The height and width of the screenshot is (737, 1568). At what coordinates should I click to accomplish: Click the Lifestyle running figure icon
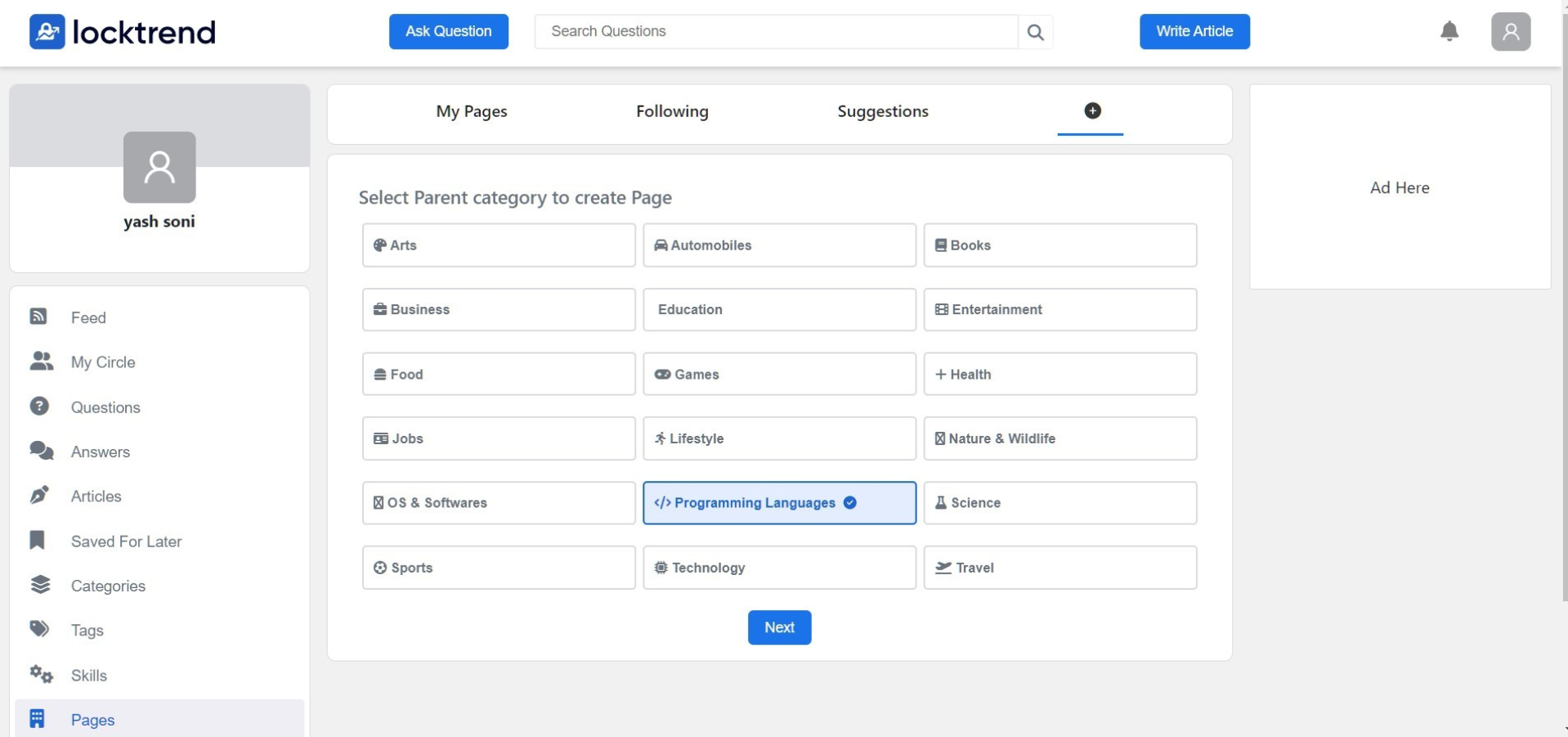pyautogui.click(x=660, y=438)
